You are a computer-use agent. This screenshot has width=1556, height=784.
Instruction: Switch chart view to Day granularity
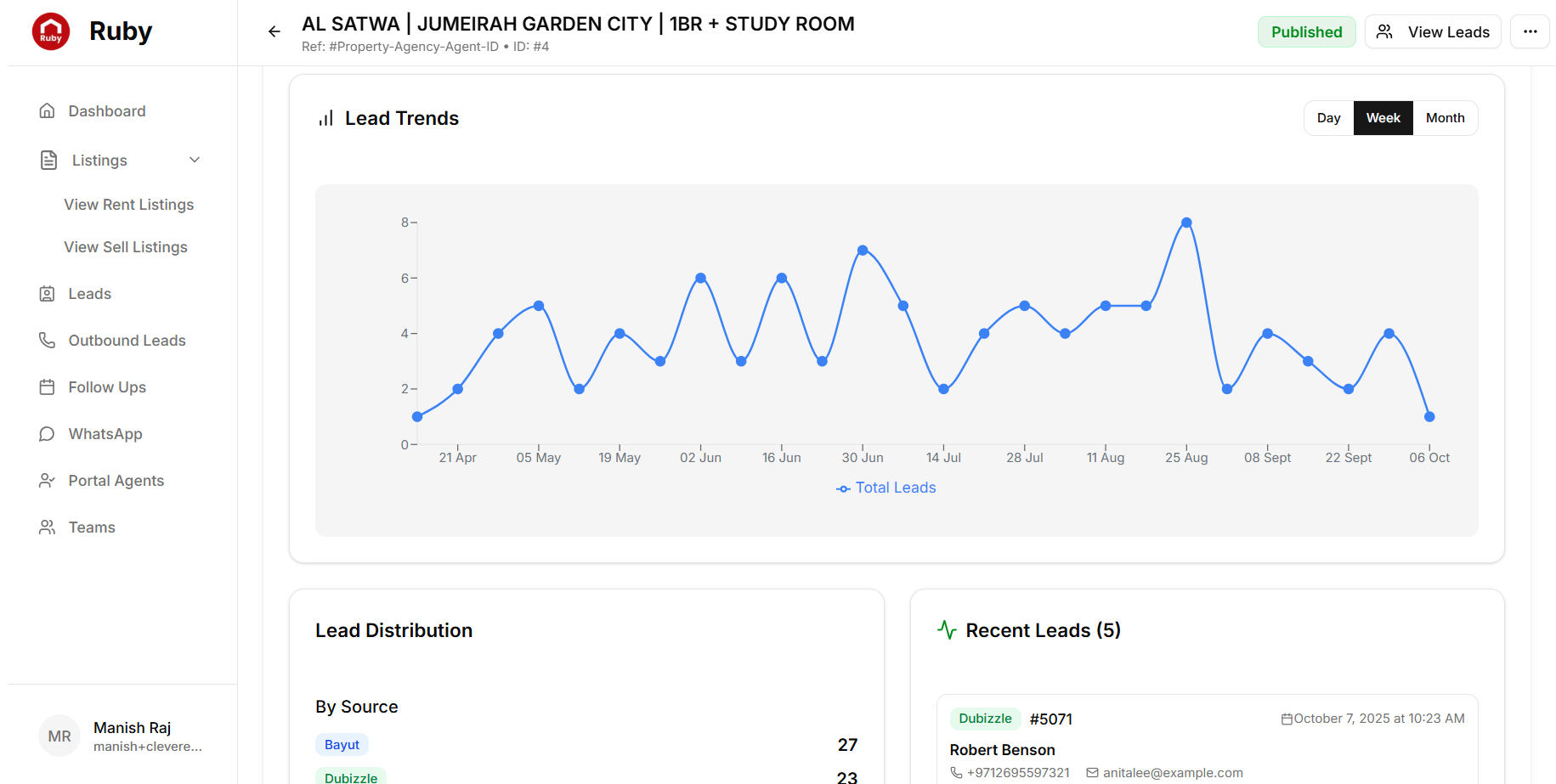click(x=1329, y=117)
